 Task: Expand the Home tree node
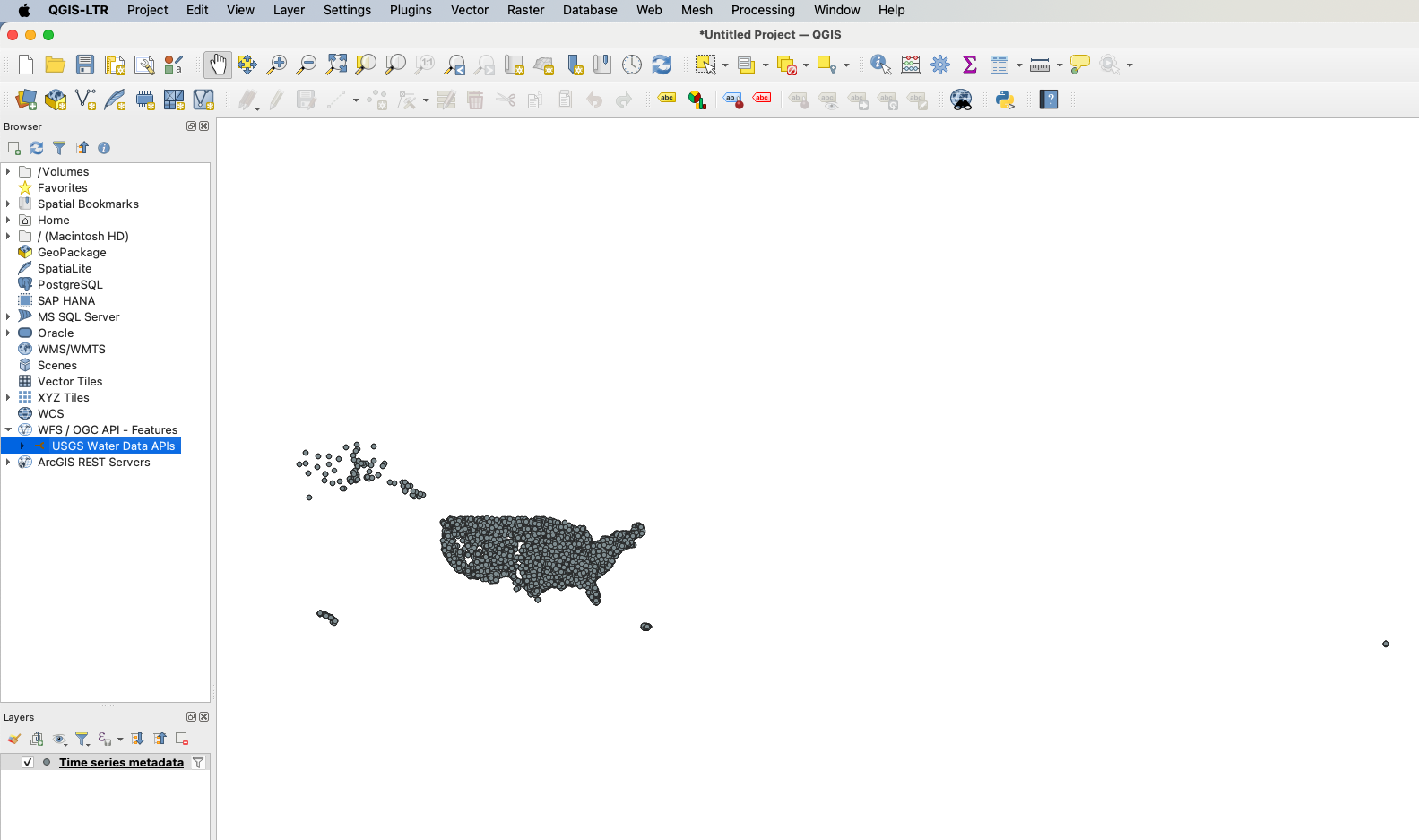[x=8, y=220]
